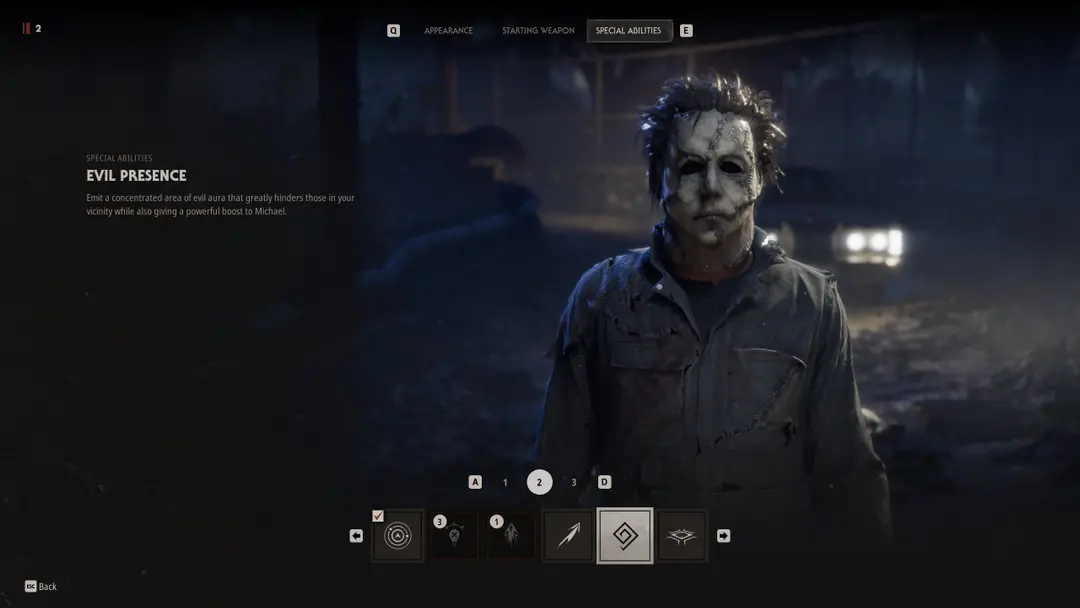Switch to ability slot 3
This screenshot has width=1080, height=608.
point(574,483)
